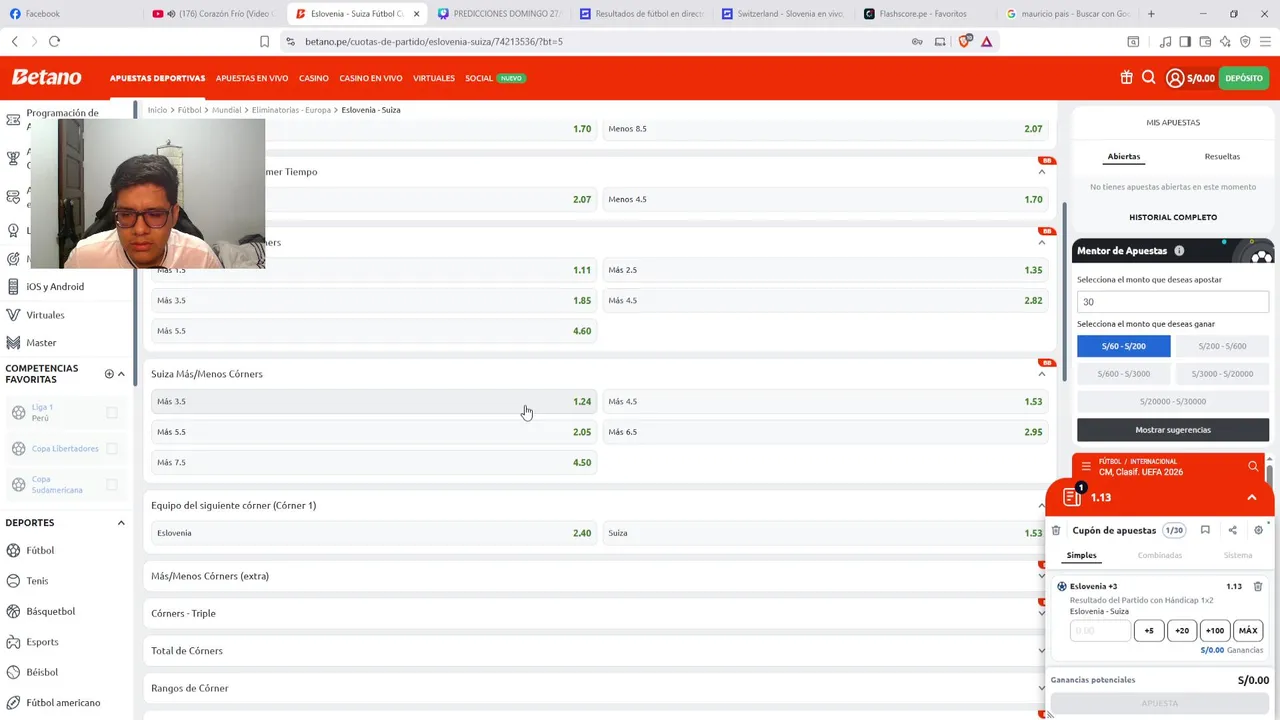Set stake with MÁX button
This screenshot has width=1280, height=720.
pos(1248,631)
